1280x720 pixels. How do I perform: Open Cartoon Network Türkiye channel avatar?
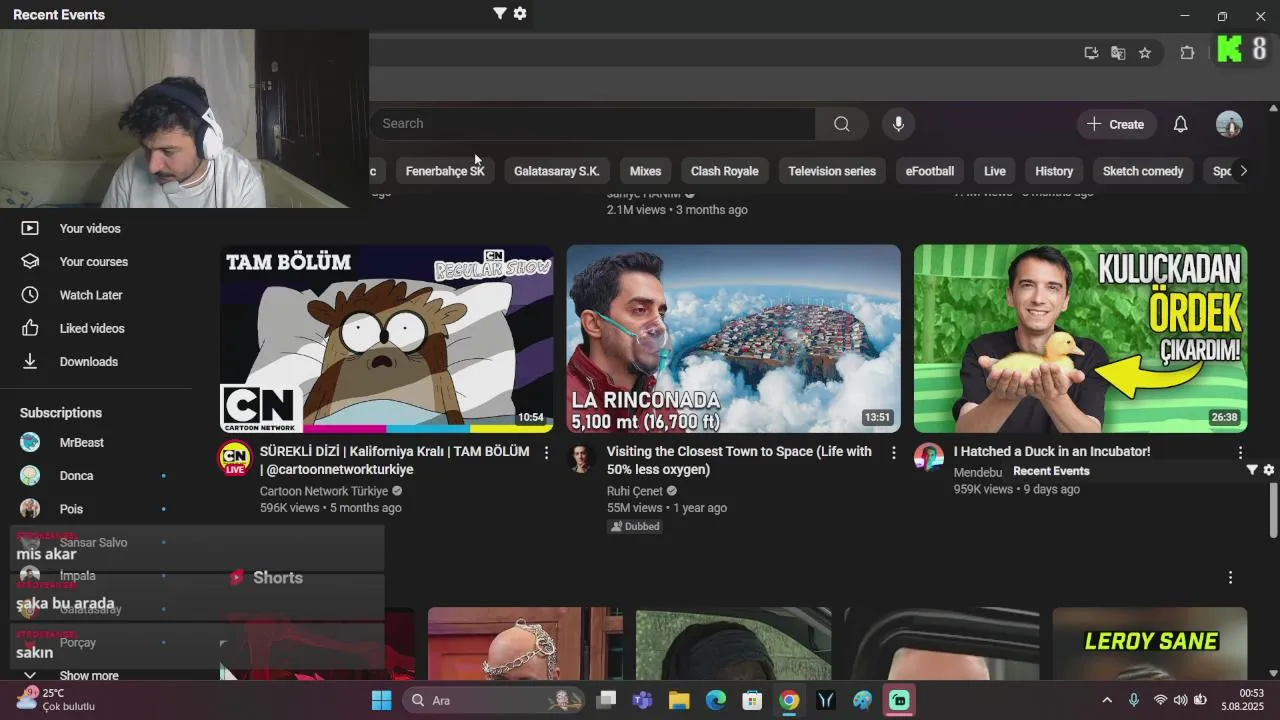(x=235, y=459)
